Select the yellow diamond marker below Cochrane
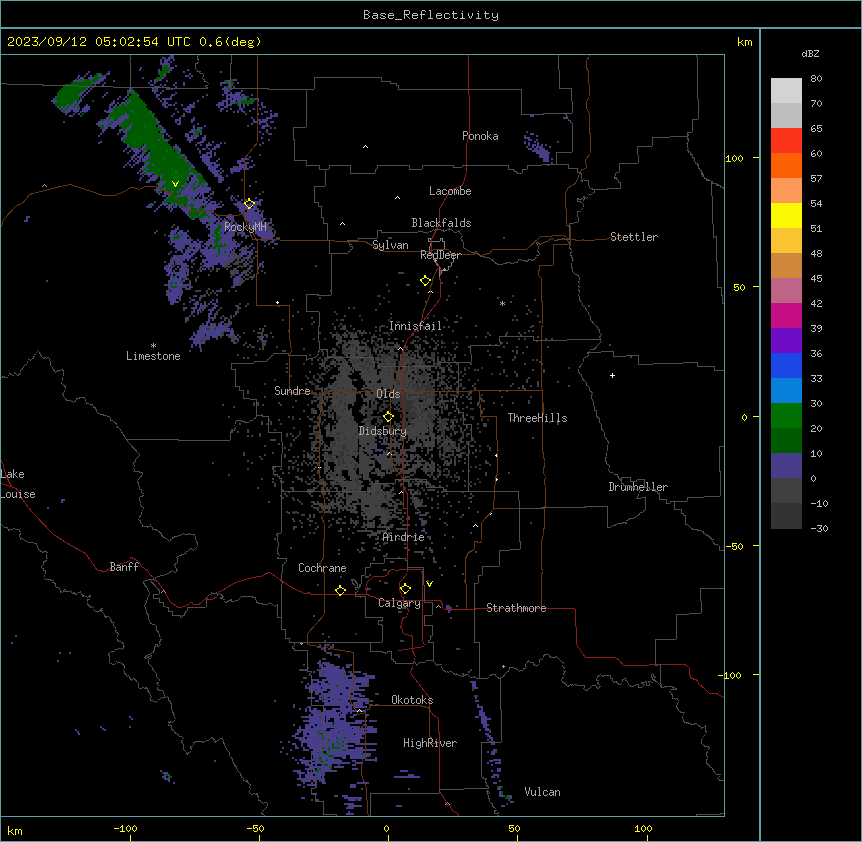This screenshot has width=862, height=842. click(x=340, y=590)
